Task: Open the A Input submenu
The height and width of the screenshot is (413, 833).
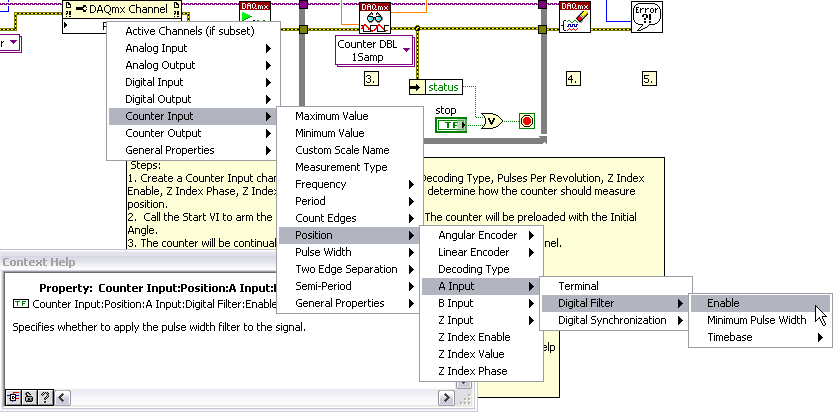Action: (x=481, y=286)
